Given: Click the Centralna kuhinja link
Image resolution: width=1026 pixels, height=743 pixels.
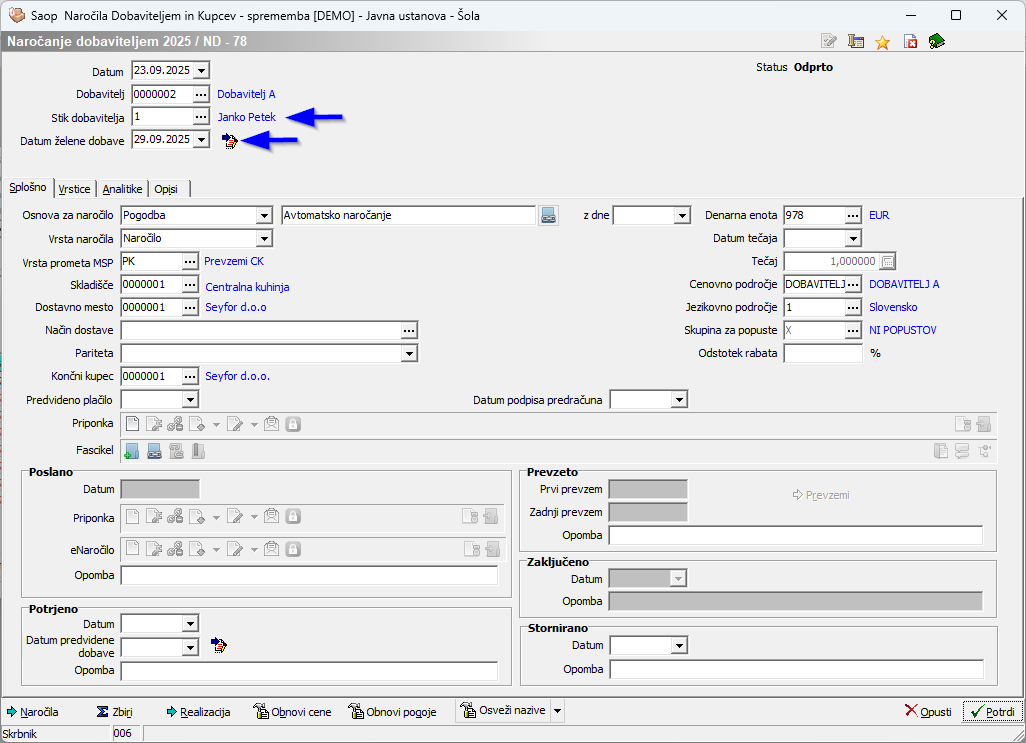Looking at the screenshot, I should 247,287.
